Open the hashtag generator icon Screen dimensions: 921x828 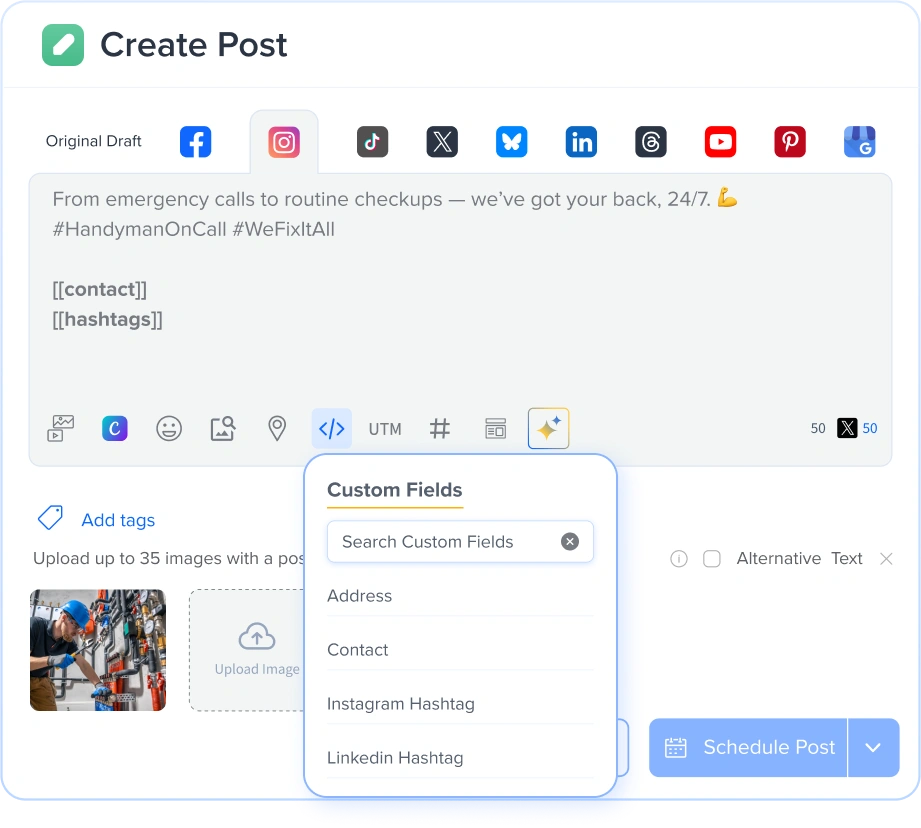click(440, 428)
